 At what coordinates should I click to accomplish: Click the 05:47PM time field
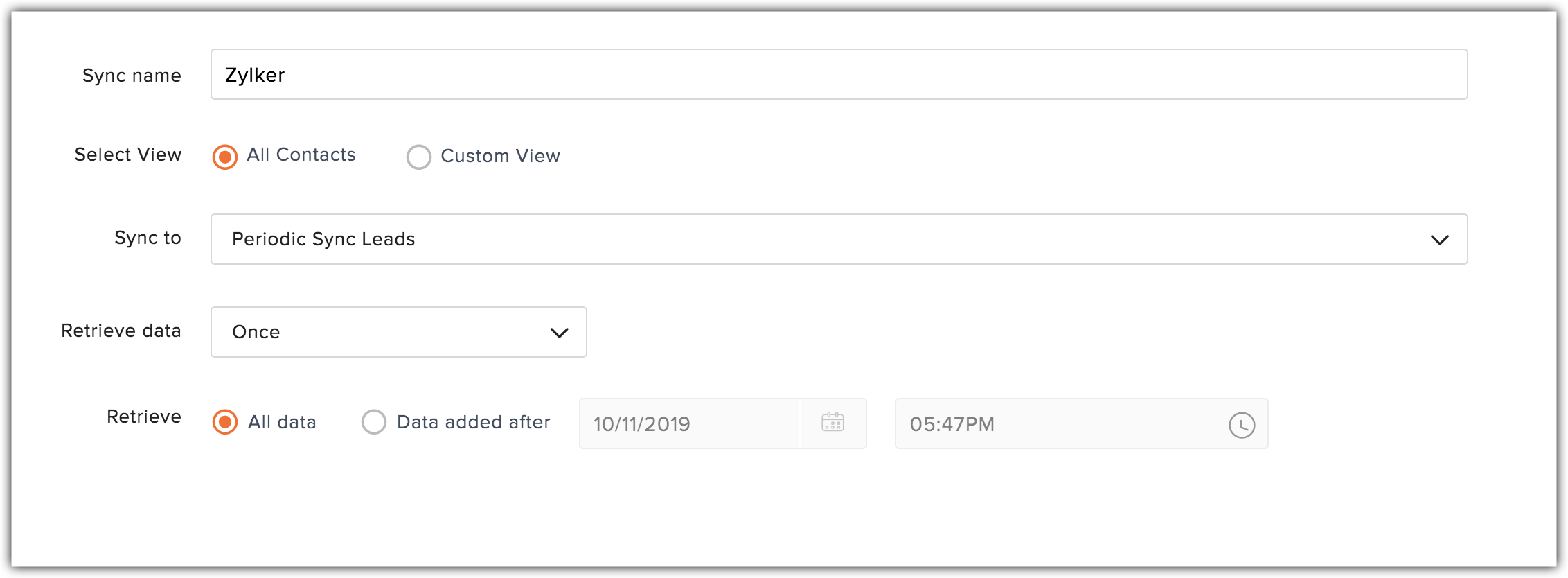click(x=1081, y=423)
